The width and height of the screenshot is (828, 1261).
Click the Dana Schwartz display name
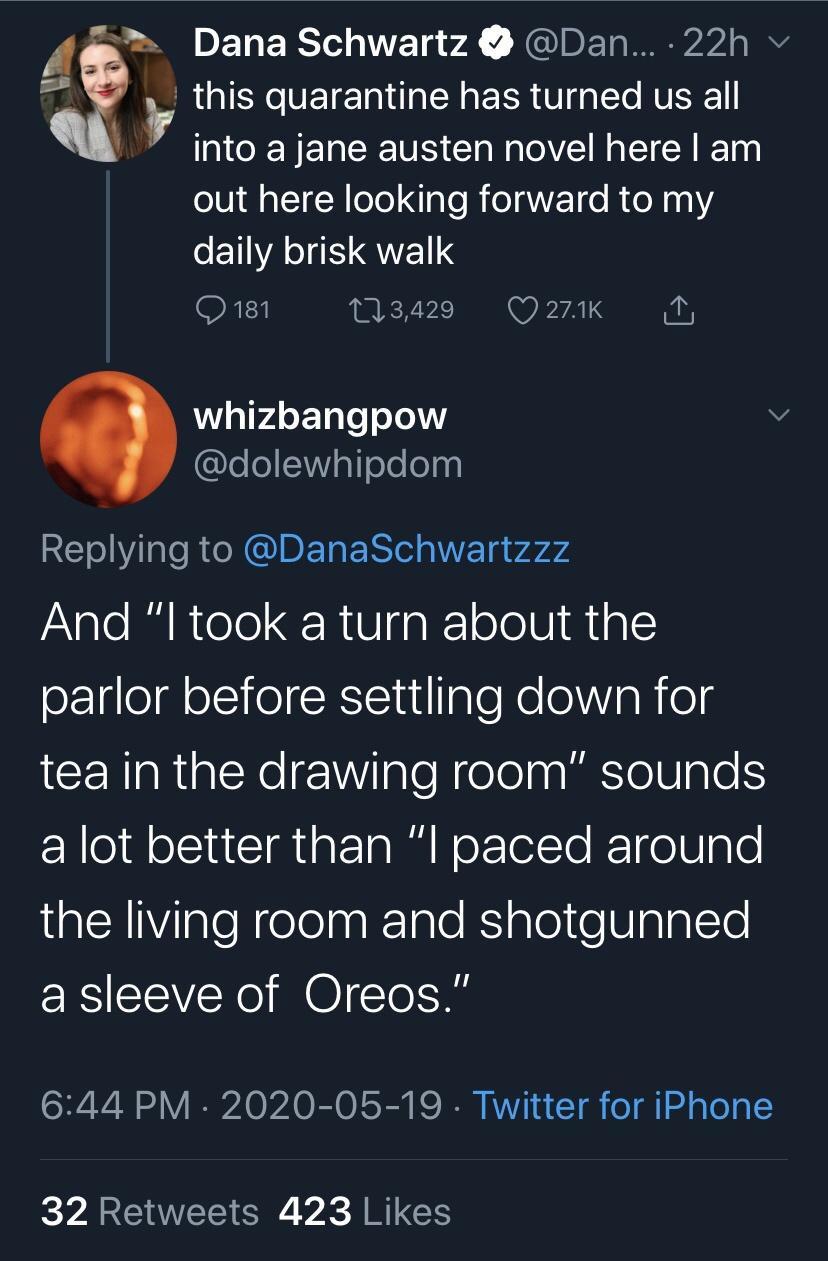(x=330, y=43)
